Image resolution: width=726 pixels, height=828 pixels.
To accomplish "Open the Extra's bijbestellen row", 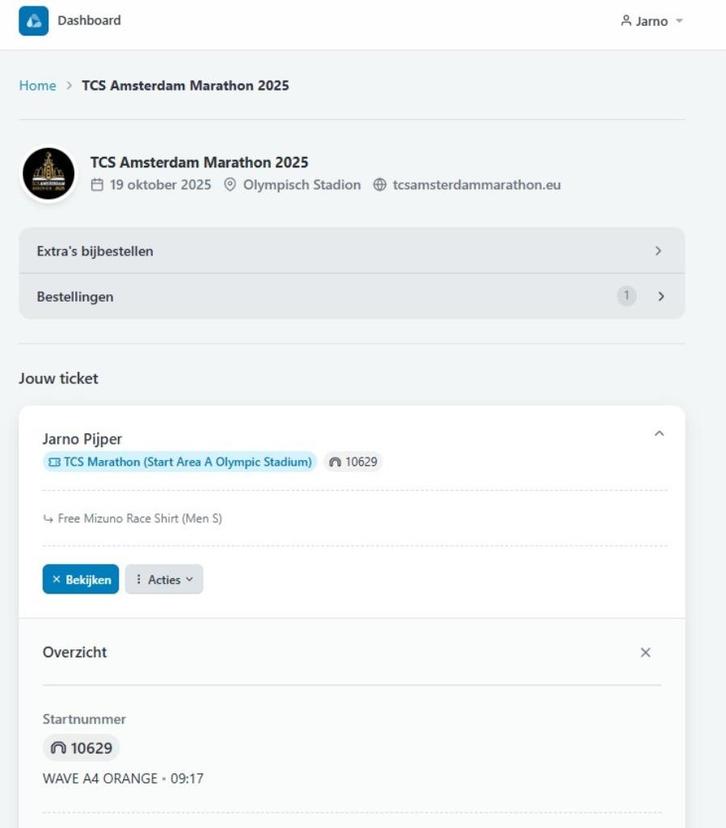I will (x=351, y=251).
